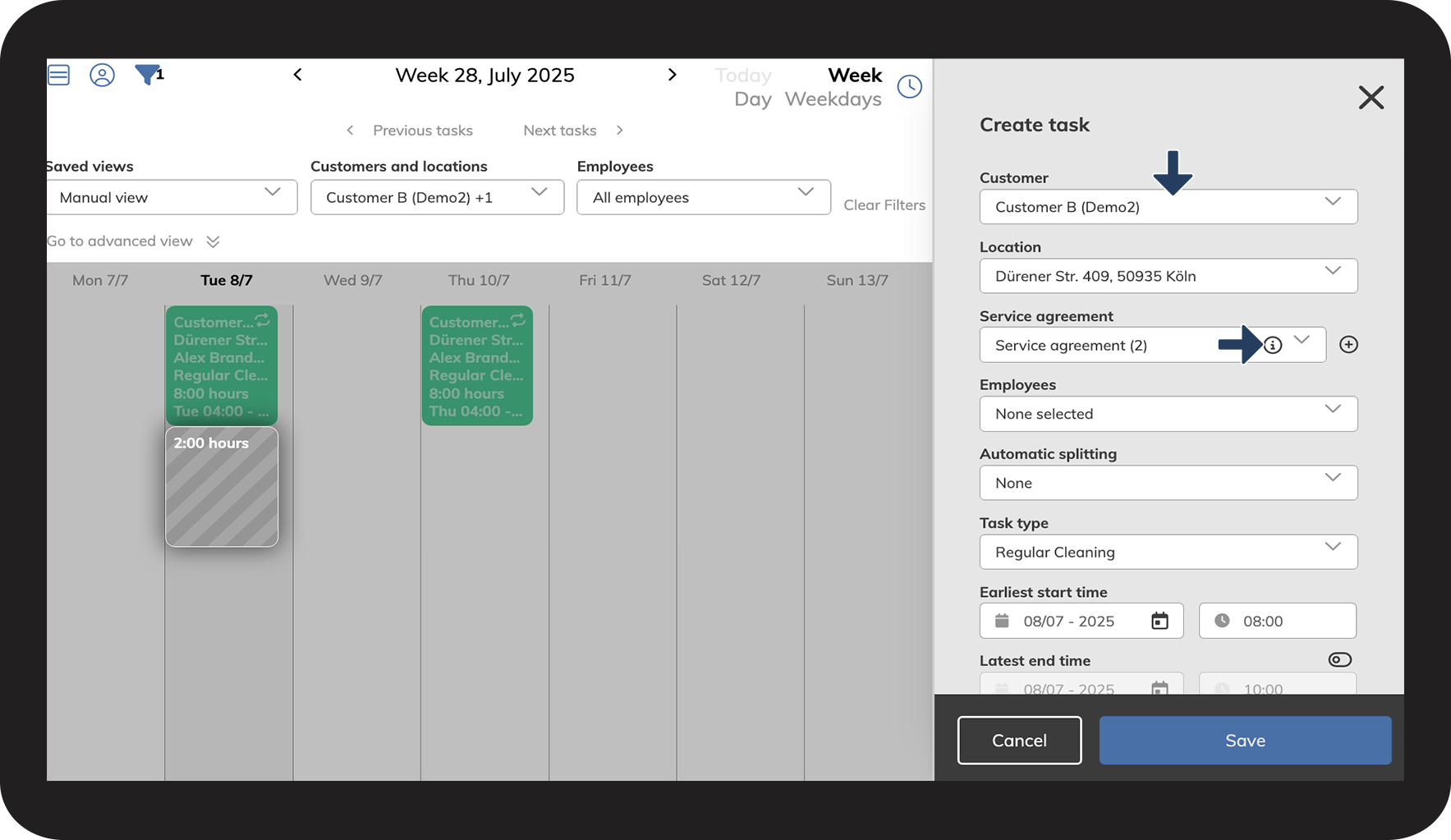Open Customers and locations dropdown

pos(437,197)
